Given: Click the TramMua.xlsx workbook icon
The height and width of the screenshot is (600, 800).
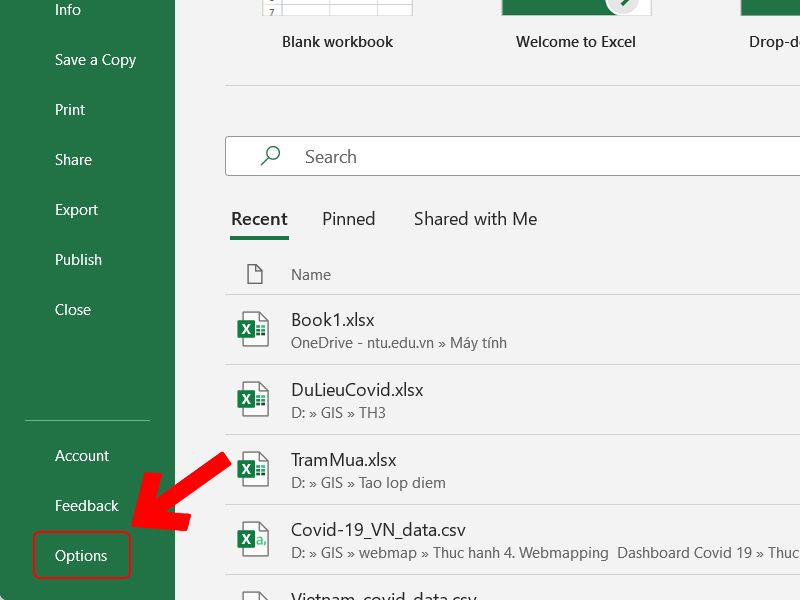Looking at the screenshot, I should point(253,468).
